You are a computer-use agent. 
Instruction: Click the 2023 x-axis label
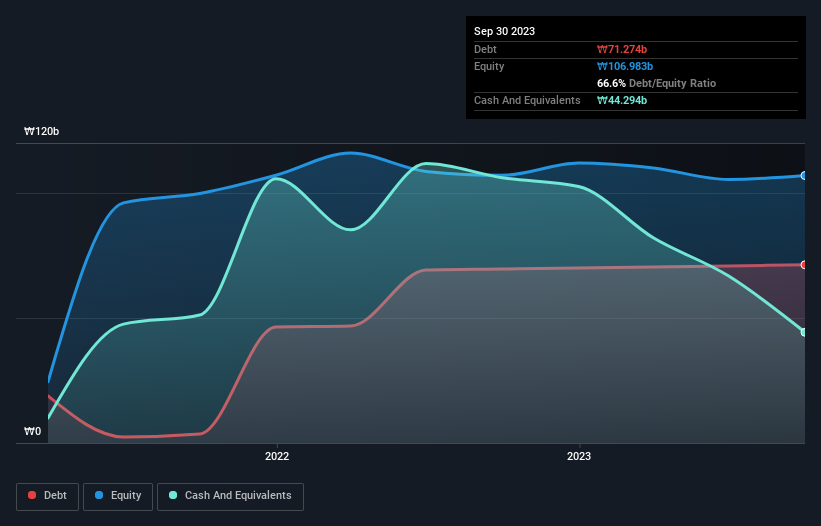coord(579,456)
